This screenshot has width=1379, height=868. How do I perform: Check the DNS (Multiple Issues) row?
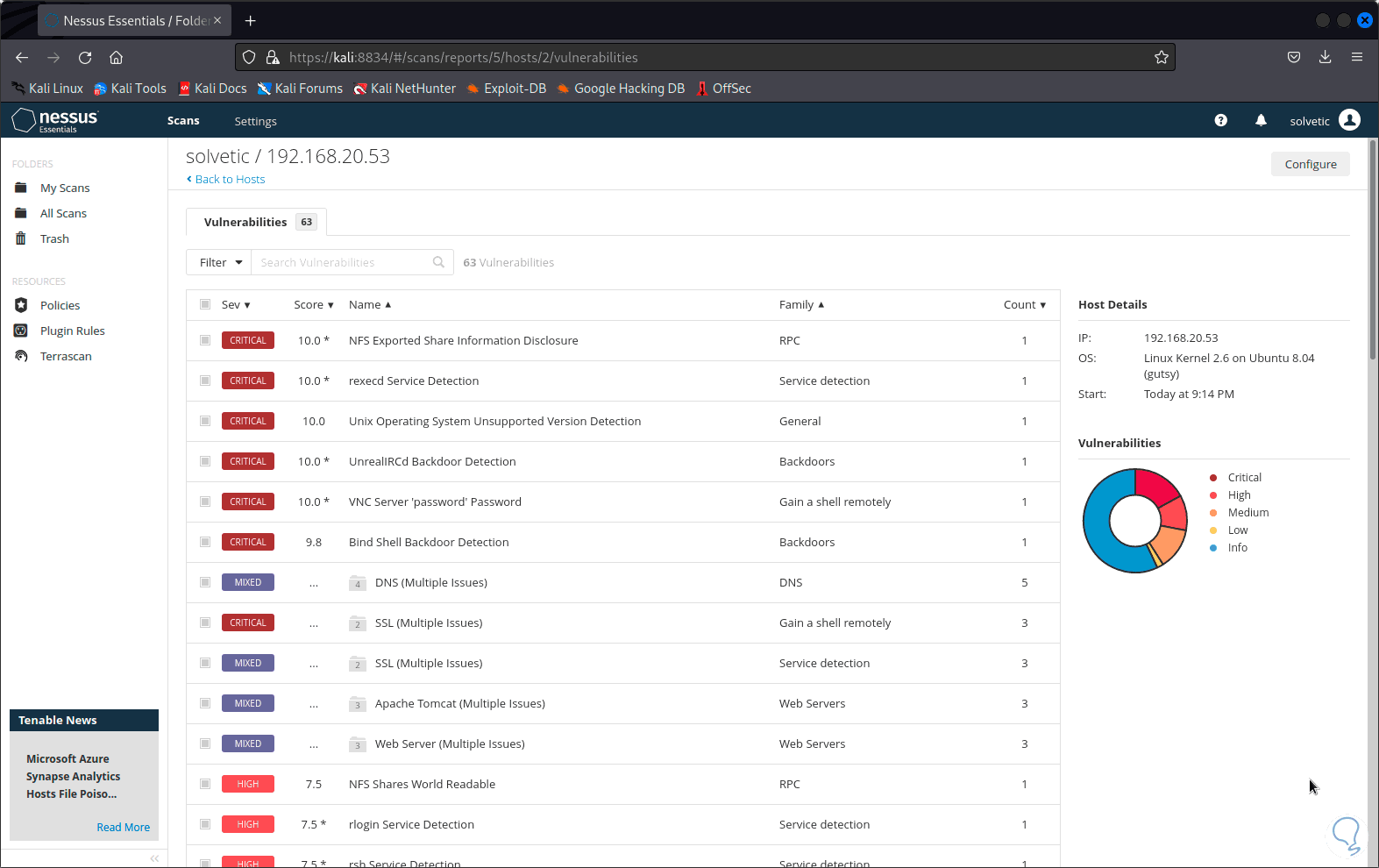click(205, 582)
